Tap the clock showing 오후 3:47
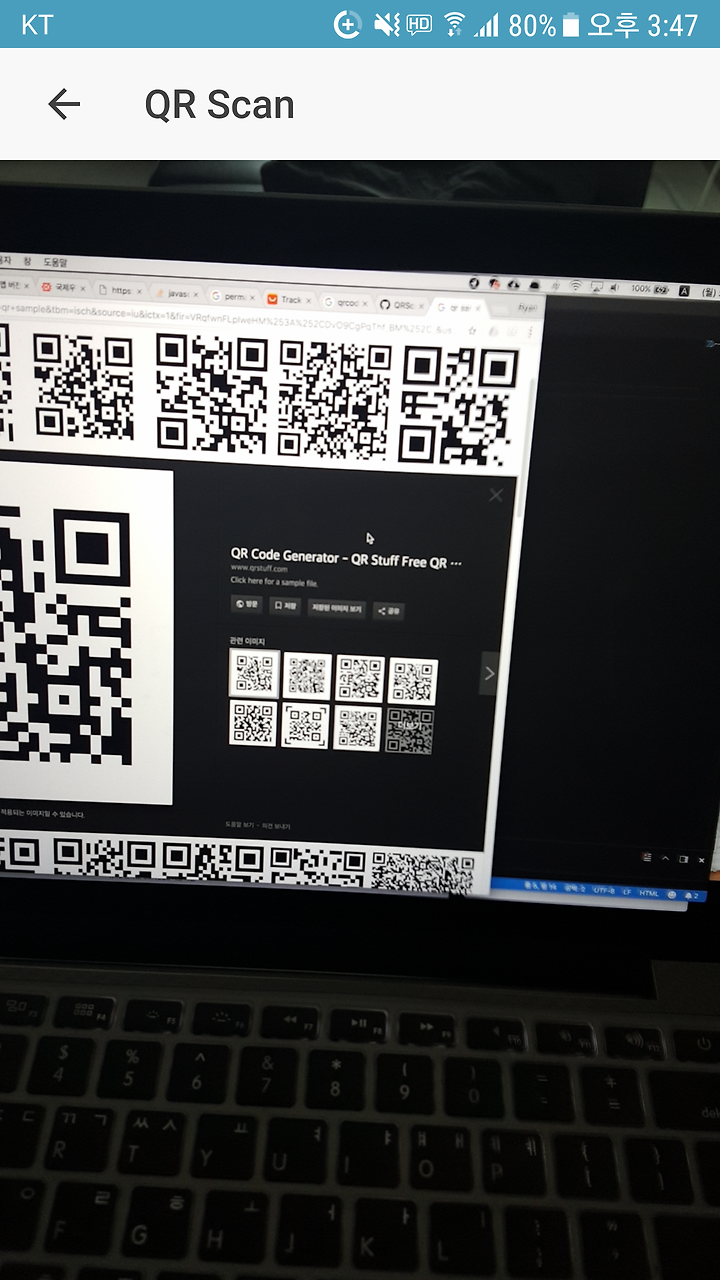Viewport: 720px width, 1280px height. coord(643,24)
